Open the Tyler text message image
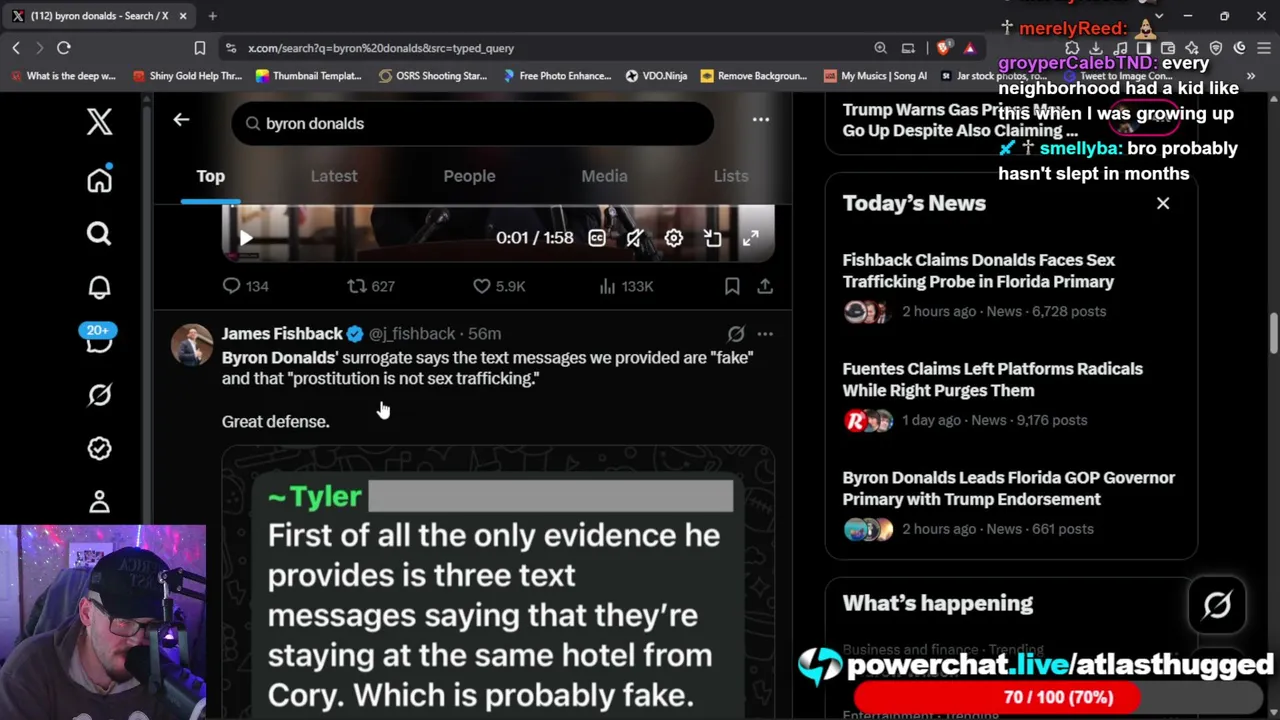 pyautogui.click(x=498, y=582)
